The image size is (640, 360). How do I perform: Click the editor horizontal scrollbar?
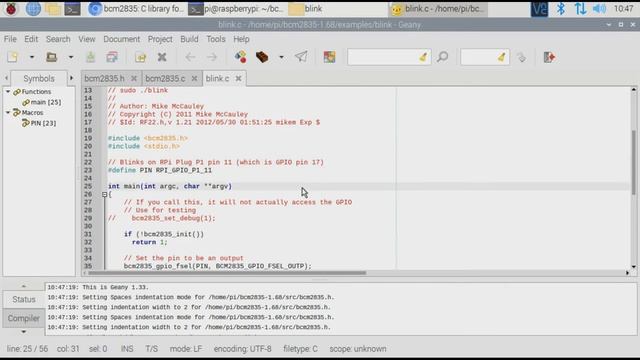point(227,273)
